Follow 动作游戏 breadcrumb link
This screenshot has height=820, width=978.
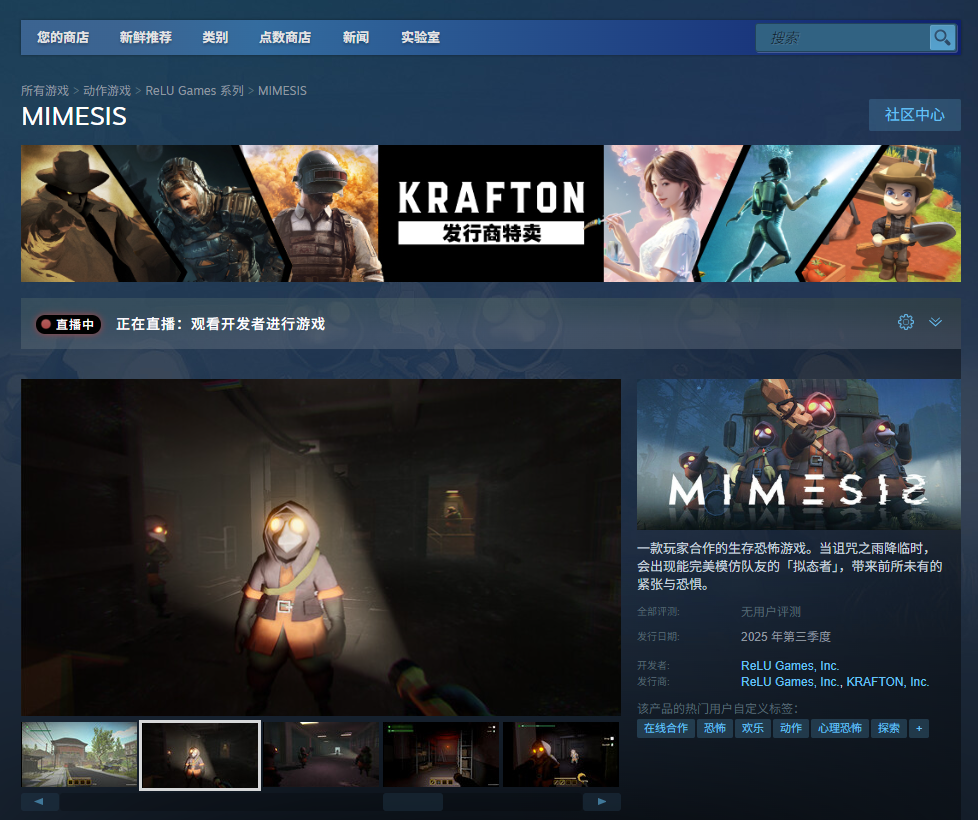tap(107, 91)
